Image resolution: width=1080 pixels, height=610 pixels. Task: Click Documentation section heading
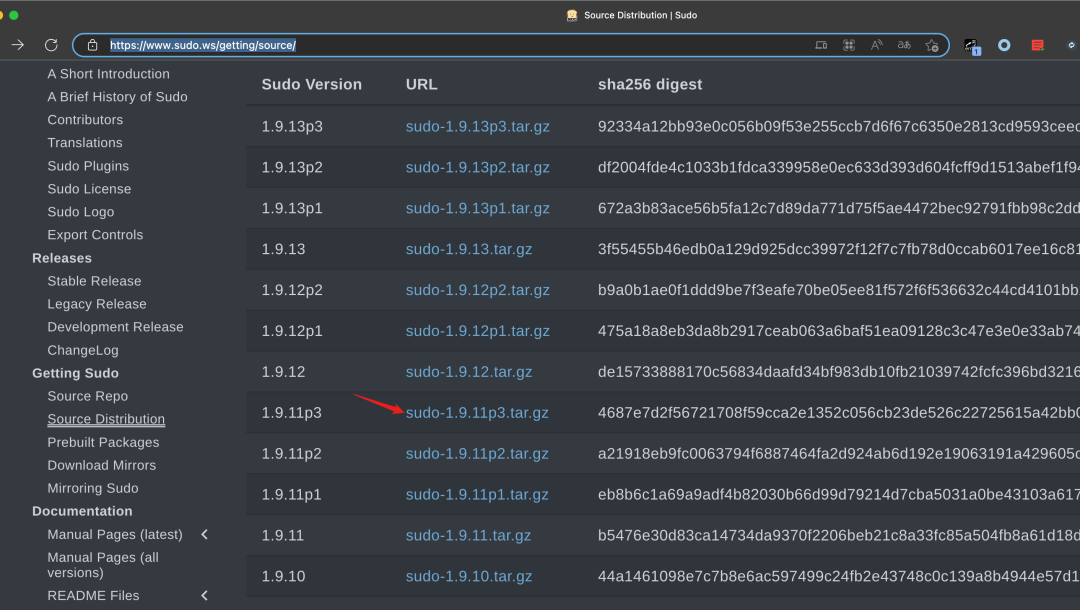coord(82,512)
